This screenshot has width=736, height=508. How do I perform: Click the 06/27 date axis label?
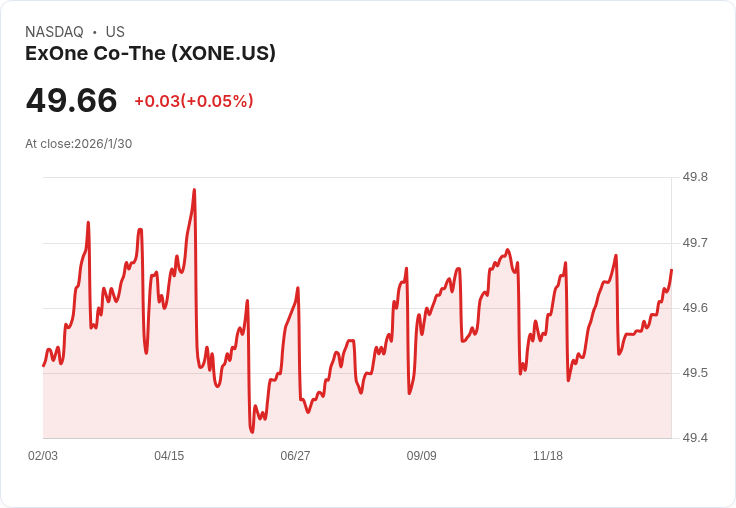(x=295, y=456)
